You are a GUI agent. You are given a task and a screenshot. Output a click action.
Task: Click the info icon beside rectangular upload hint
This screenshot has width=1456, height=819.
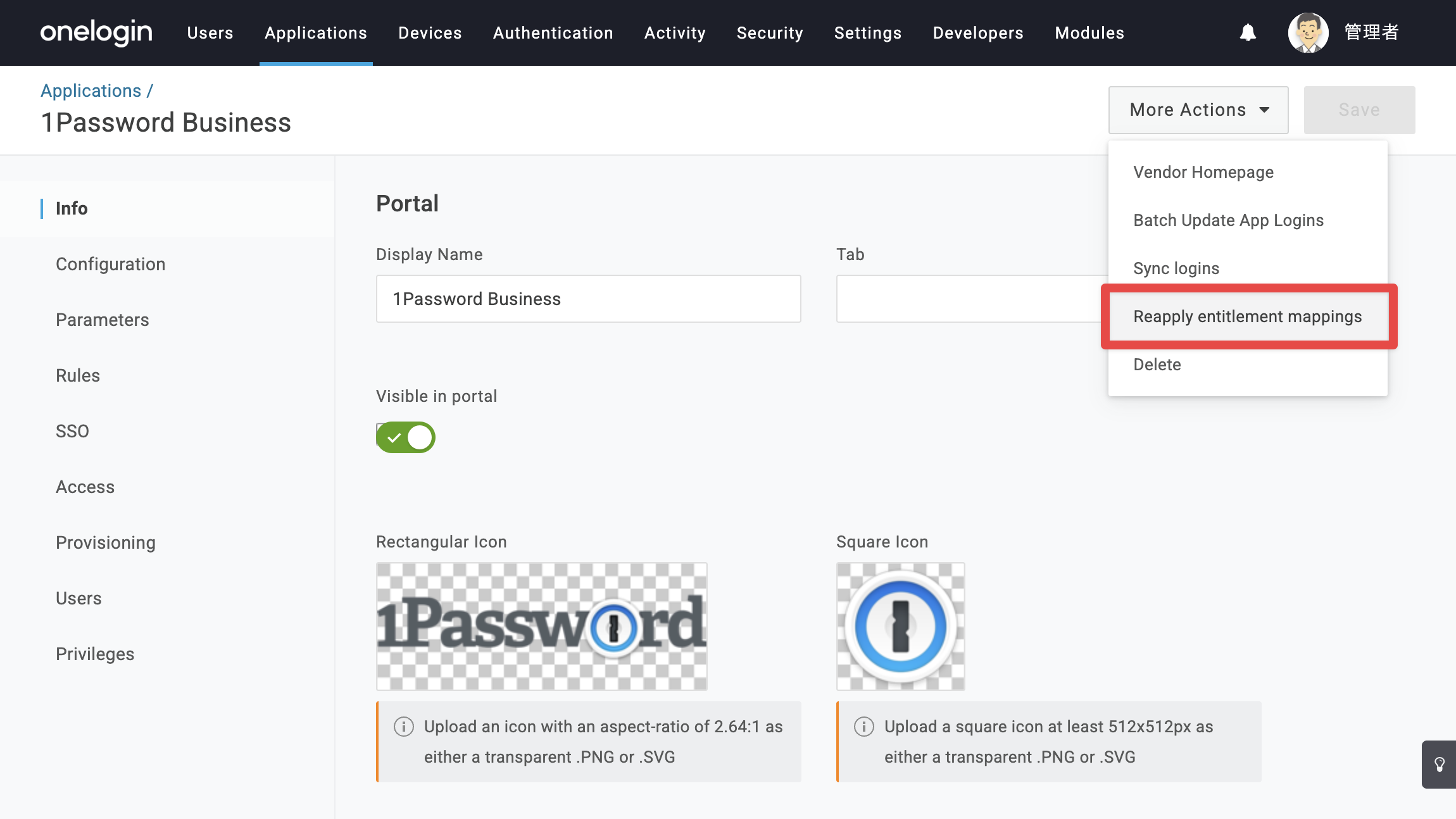coord(404,727)
